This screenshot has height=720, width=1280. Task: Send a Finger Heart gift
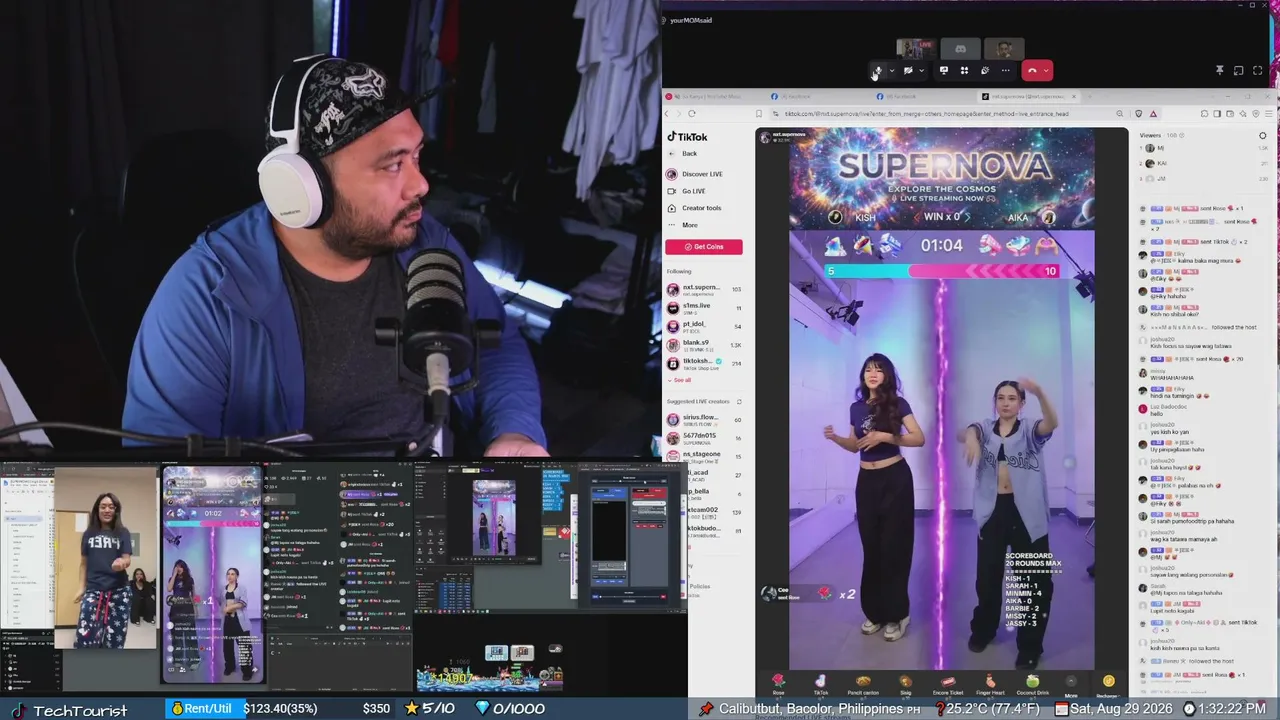[990, 684]
